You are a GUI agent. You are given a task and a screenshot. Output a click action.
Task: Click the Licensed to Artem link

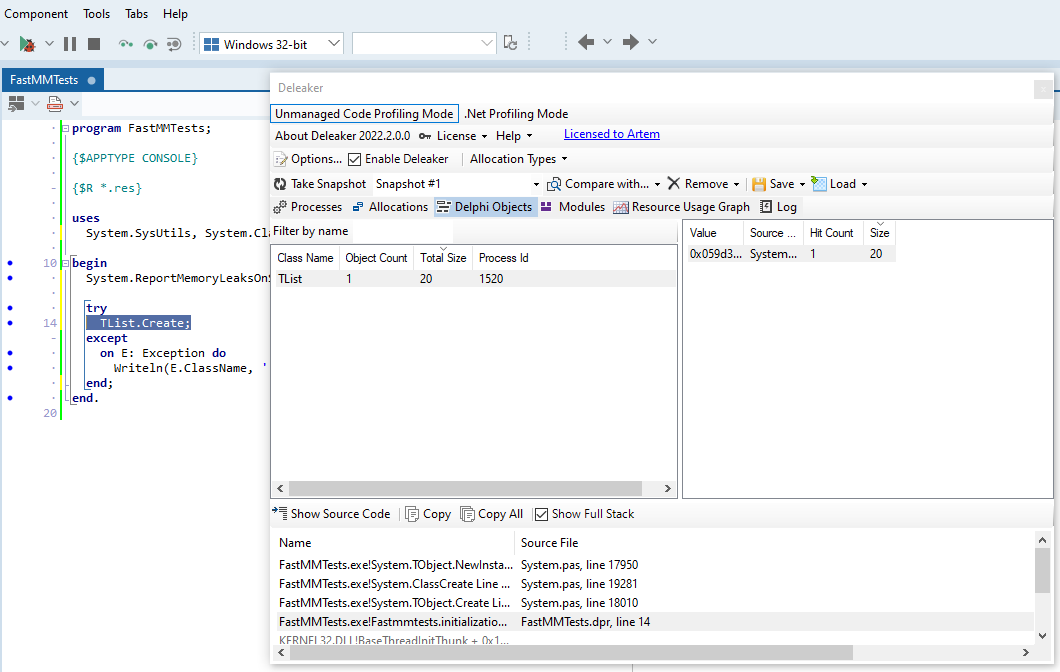(x=611, y=134)
